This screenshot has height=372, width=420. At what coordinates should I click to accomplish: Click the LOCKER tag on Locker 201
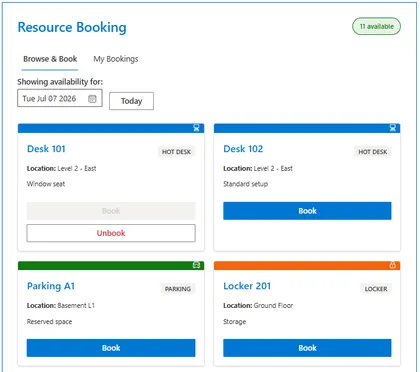click(376, 289)
